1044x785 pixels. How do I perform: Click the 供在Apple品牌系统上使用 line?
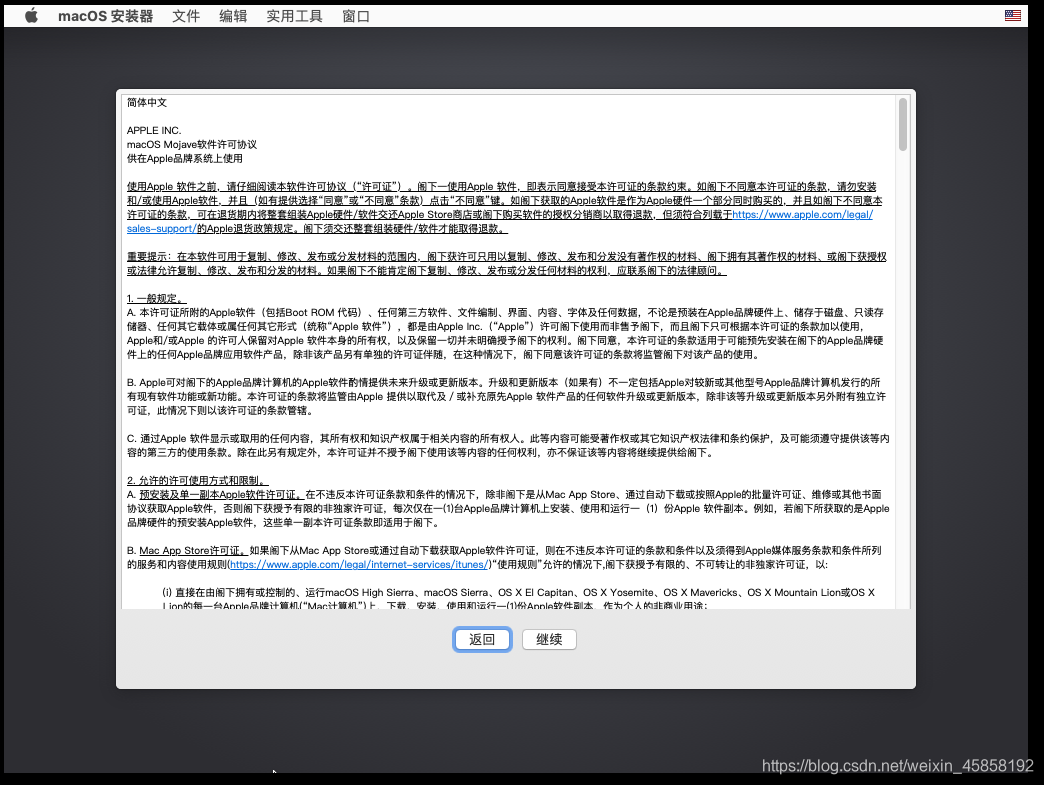184,158
